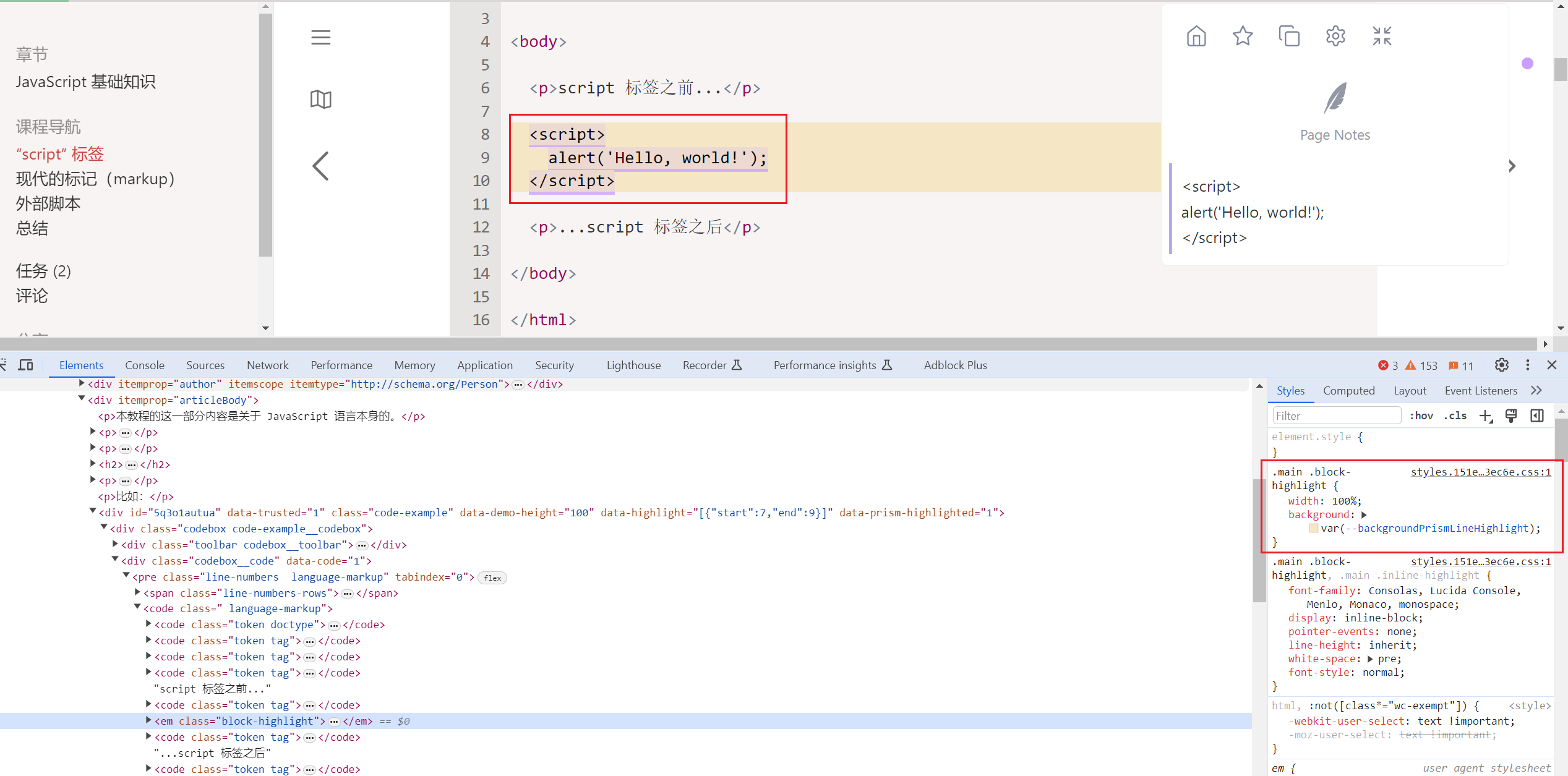Toggle :hov element state
The height and width of the screenshot is (776, 1568).
point(1421,416)
